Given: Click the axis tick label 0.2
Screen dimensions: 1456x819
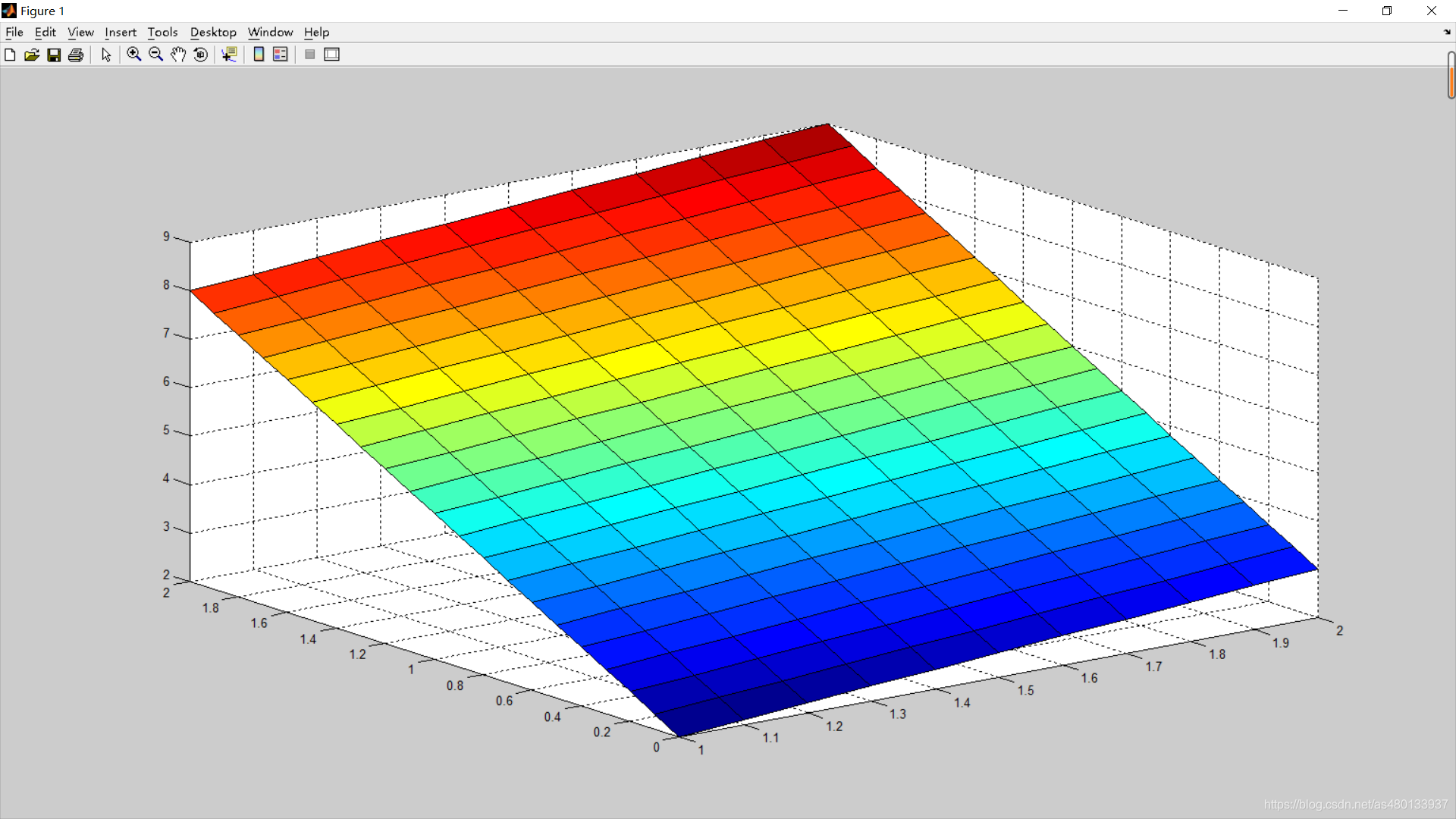Looking at the screenshot, I should [602, 733].
